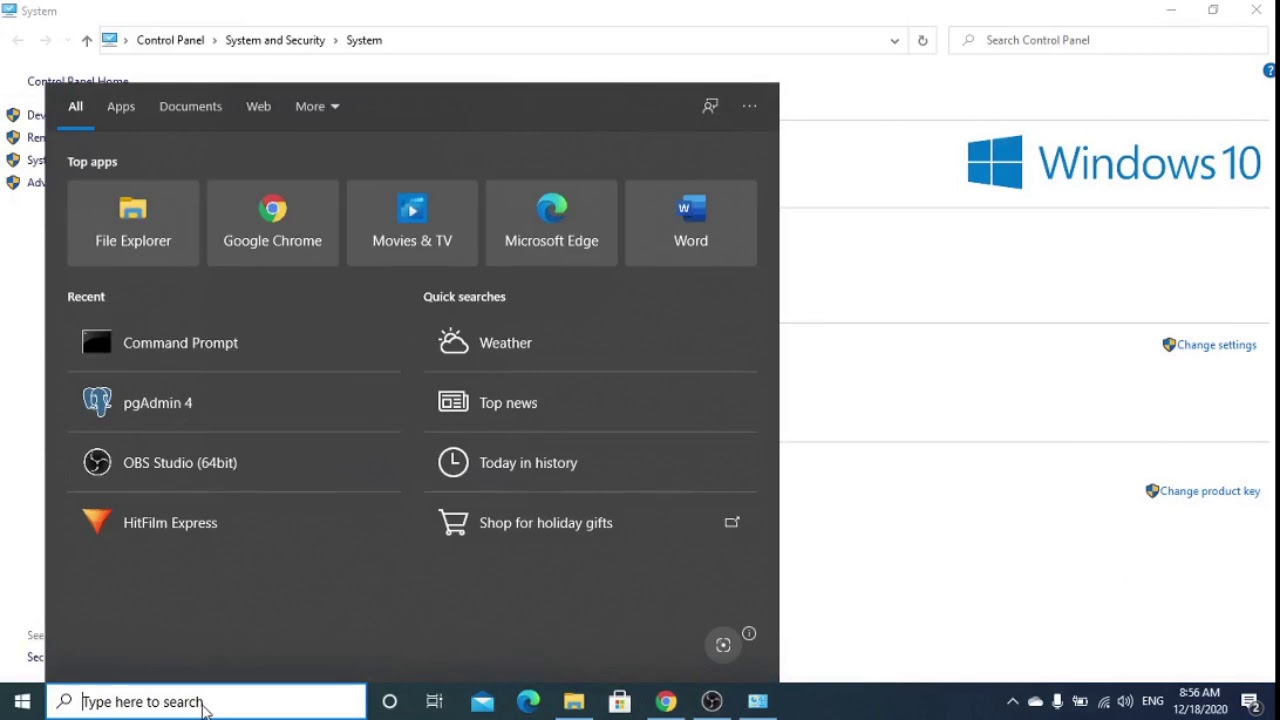Open the notification center icon
Screen dimensions: 1280x720
[1250, 702]
